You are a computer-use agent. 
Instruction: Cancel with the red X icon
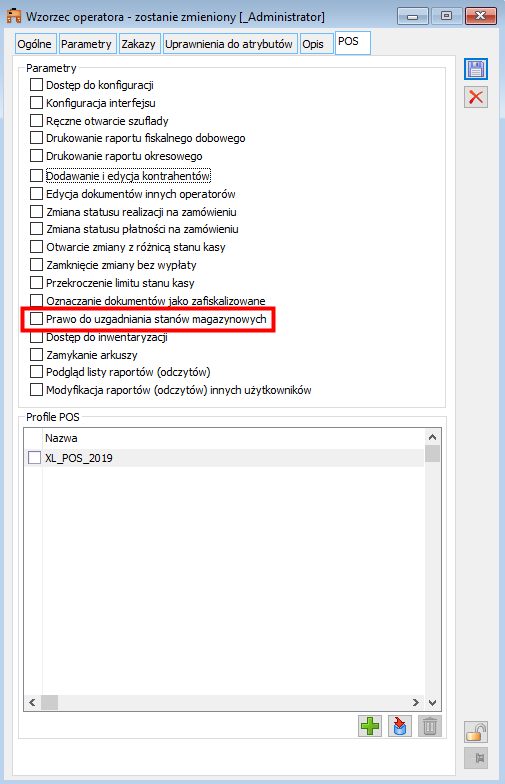(x=476, y=97)
